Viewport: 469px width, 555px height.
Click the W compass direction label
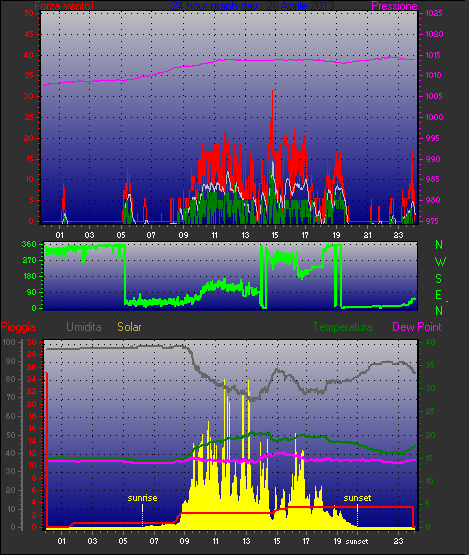[440, 262]
